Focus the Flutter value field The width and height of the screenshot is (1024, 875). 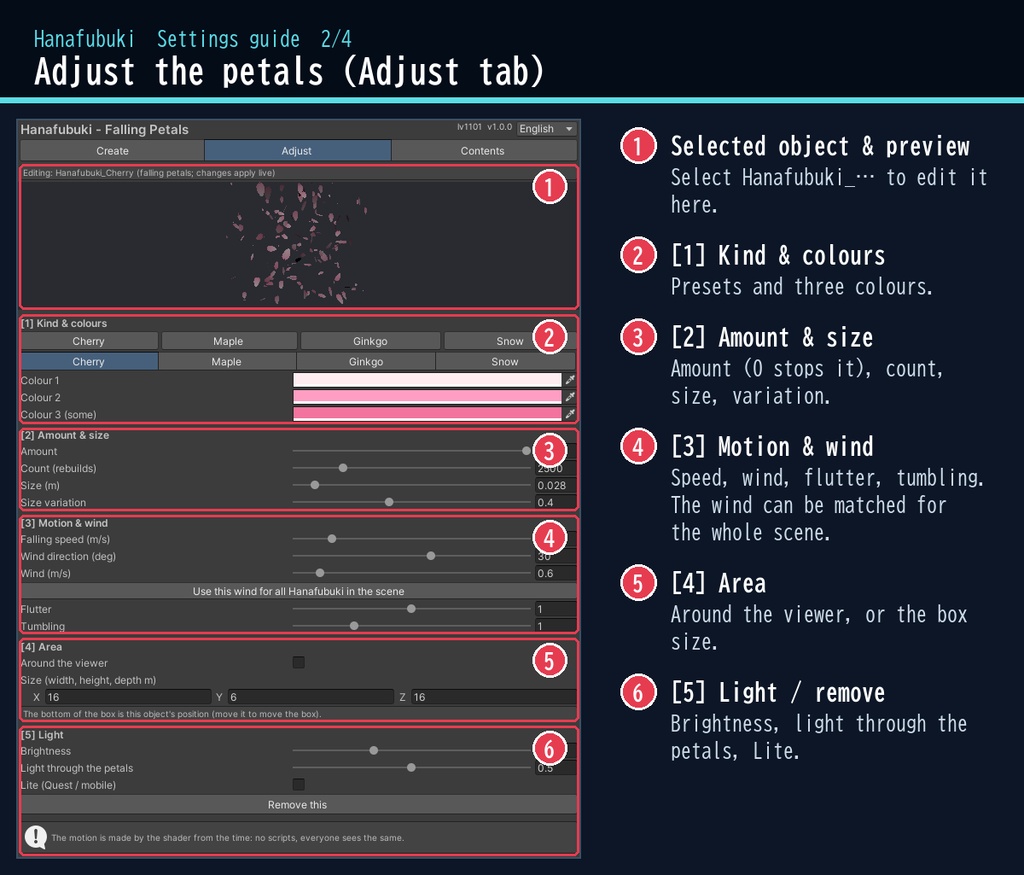click(555, 609)
